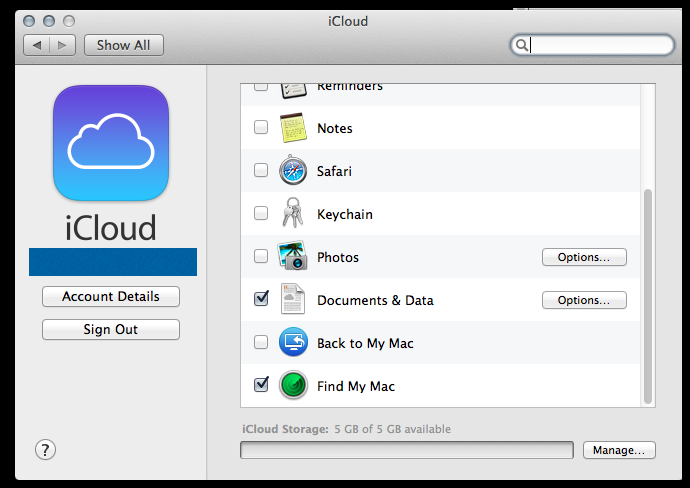Enable the Back to My Mac checkbox

tap(261, 342)
